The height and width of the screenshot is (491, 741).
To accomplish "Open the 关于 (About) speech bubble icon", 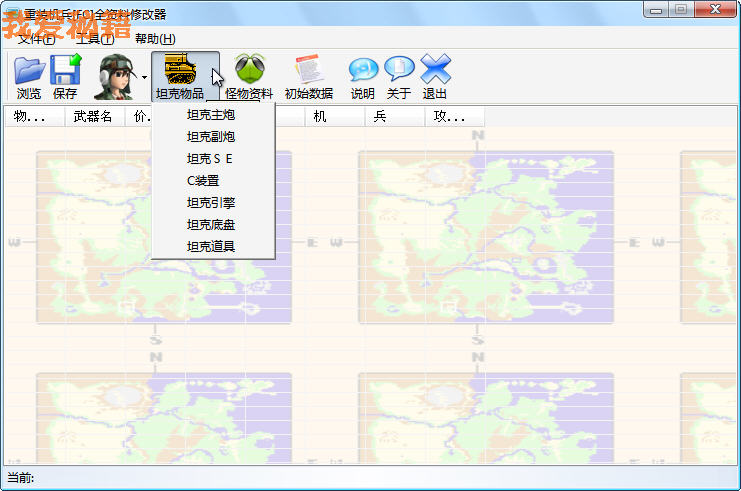I will pos(399,71).
